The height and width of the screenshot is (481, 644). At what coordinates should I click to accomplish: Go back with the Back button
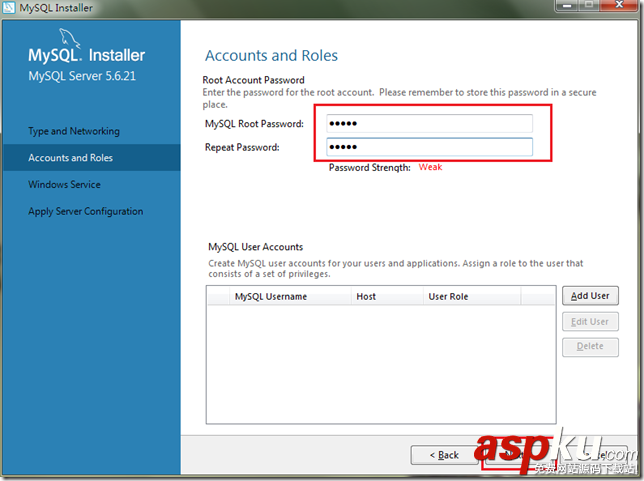pos(444,455)
